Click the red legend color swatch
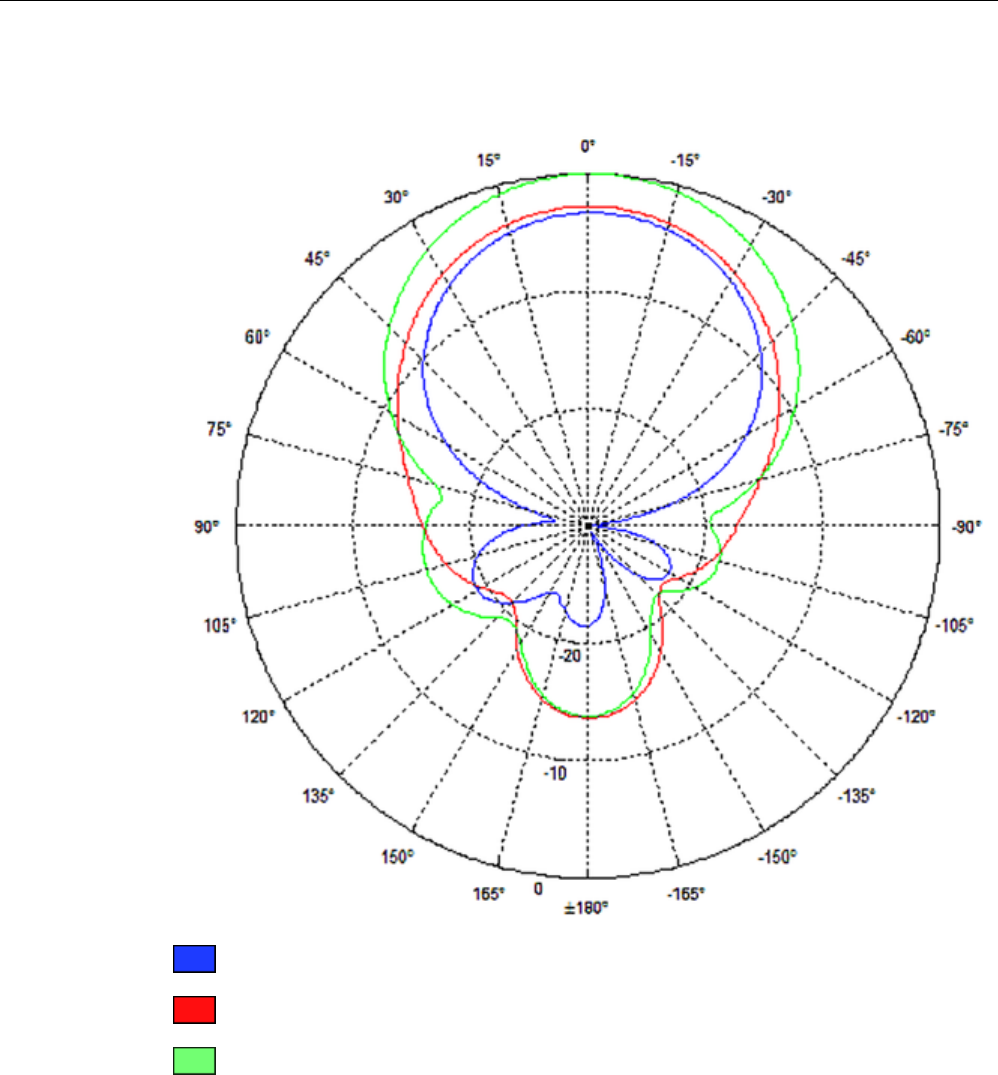Viewport: 998px width, 1075px height. point(195,1010)
